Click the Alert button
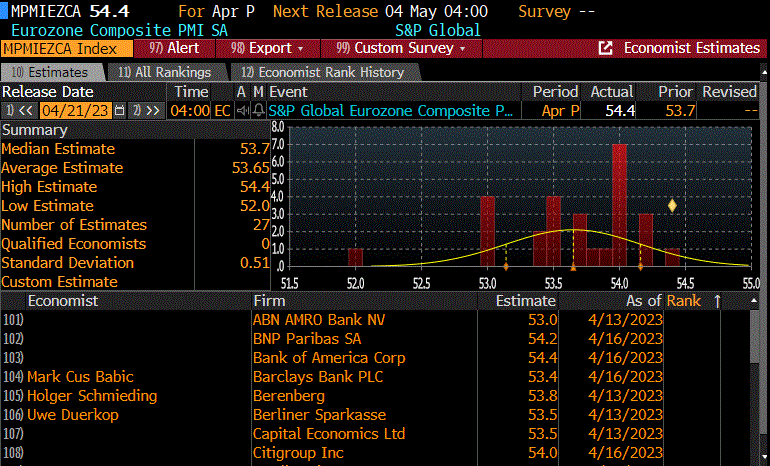This screenshot has width=770, height=466. pyautogui.click(x=174, y=48)
